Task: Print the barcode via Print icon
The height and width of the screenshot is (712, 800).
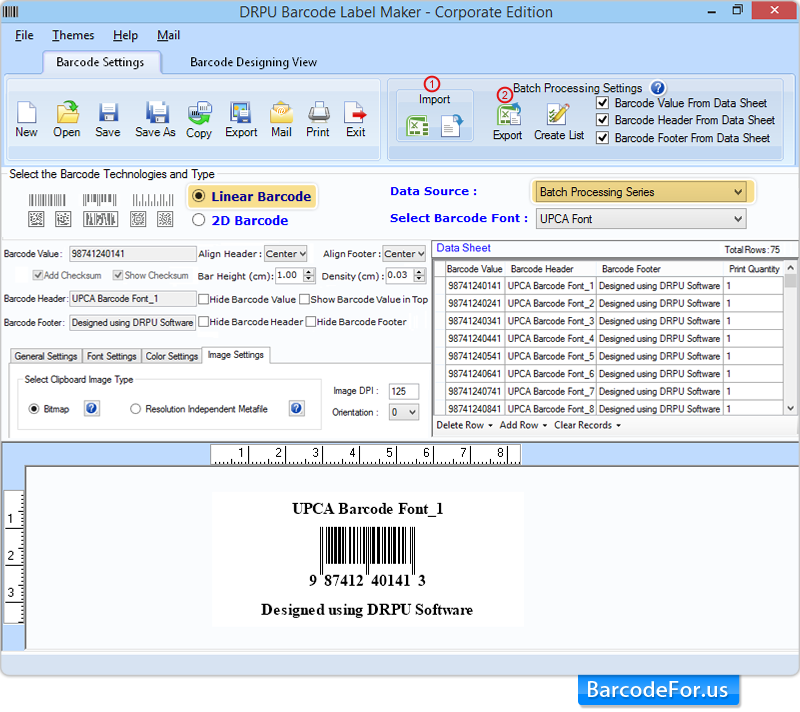Action: [x=318, y=112]
